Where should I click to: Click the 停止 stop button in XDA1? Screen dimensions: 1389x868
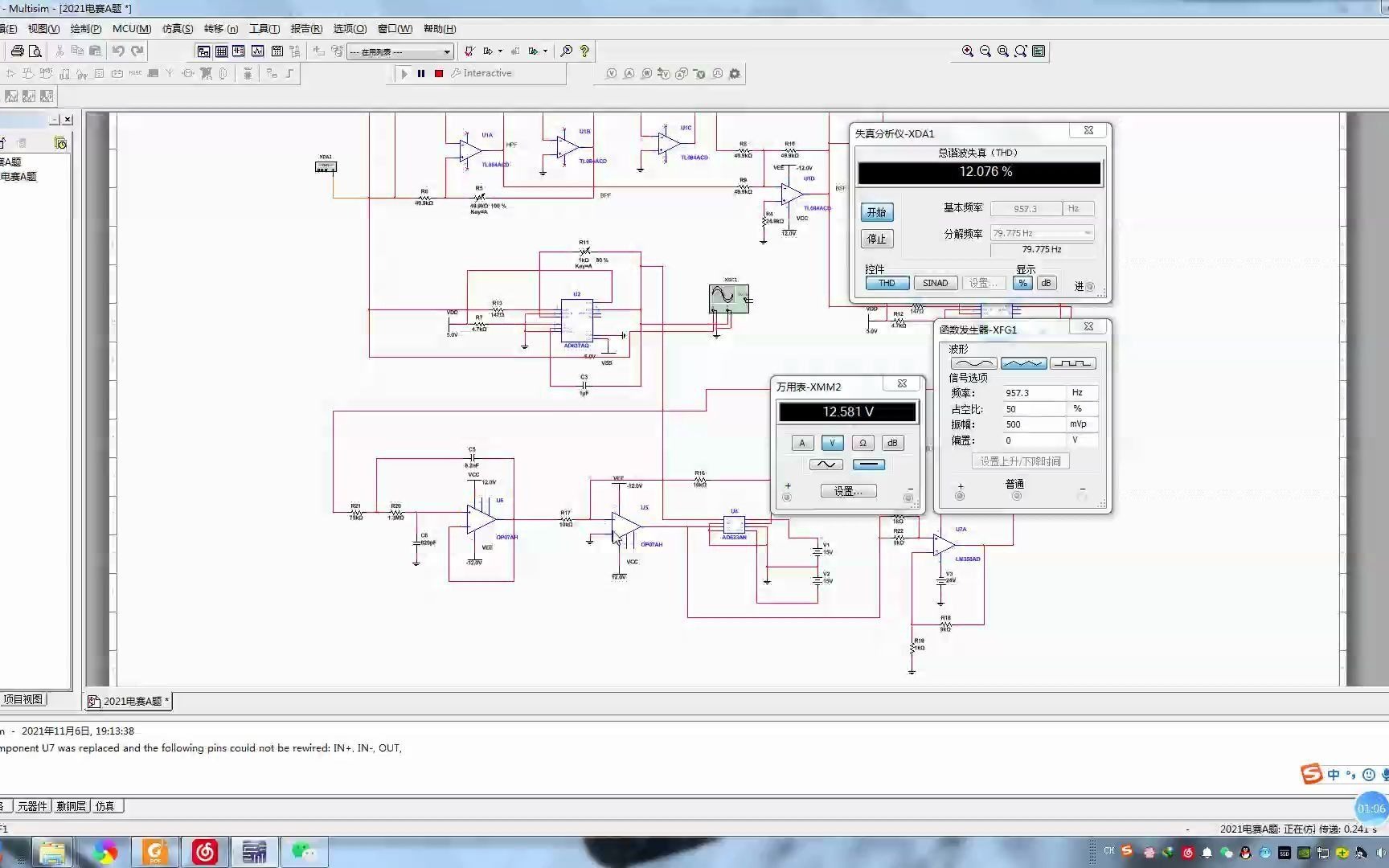[877, 239]
